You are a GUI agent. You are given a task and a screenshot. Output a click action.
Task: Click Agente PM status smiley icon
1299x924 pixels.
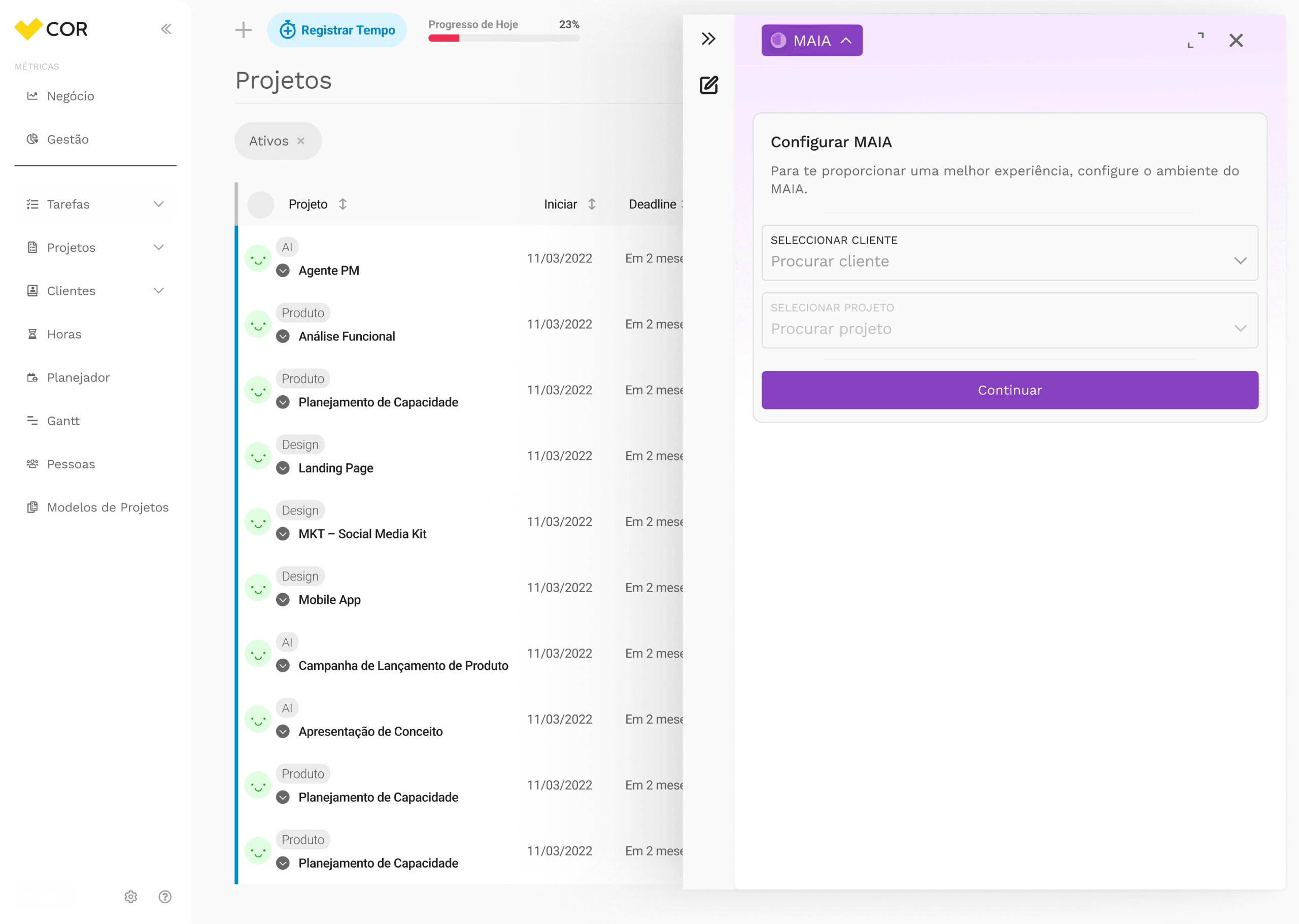258,259
